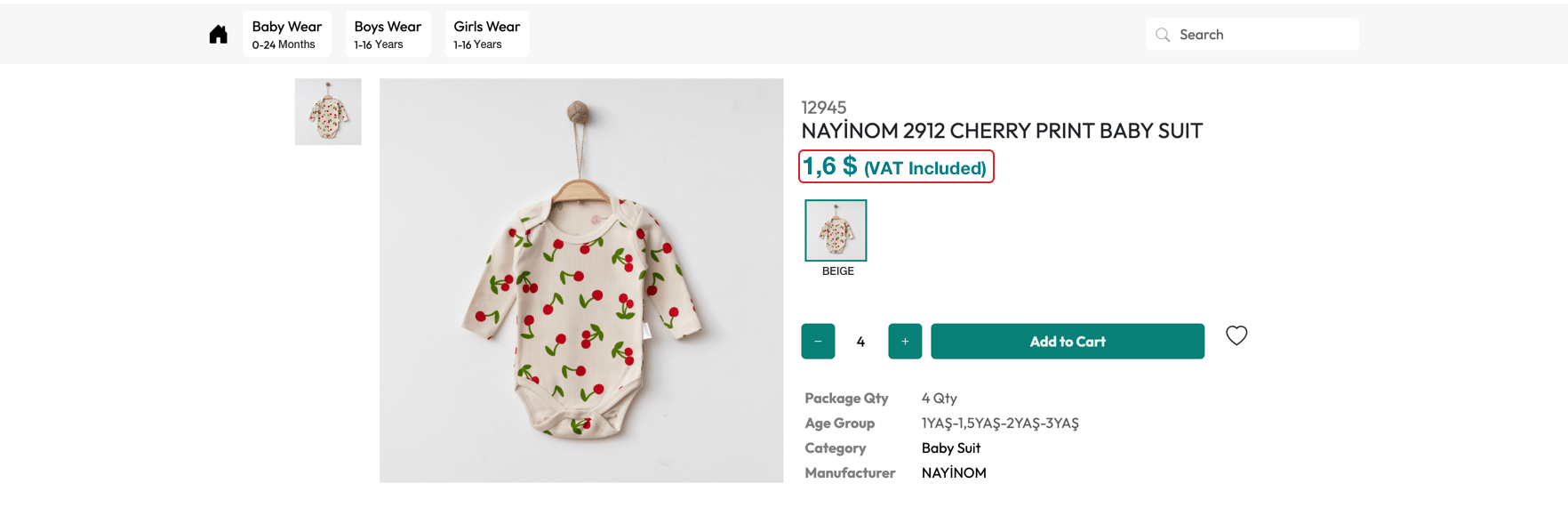
Task: Choose the beige color variant swatch
Action: point(836,230)
